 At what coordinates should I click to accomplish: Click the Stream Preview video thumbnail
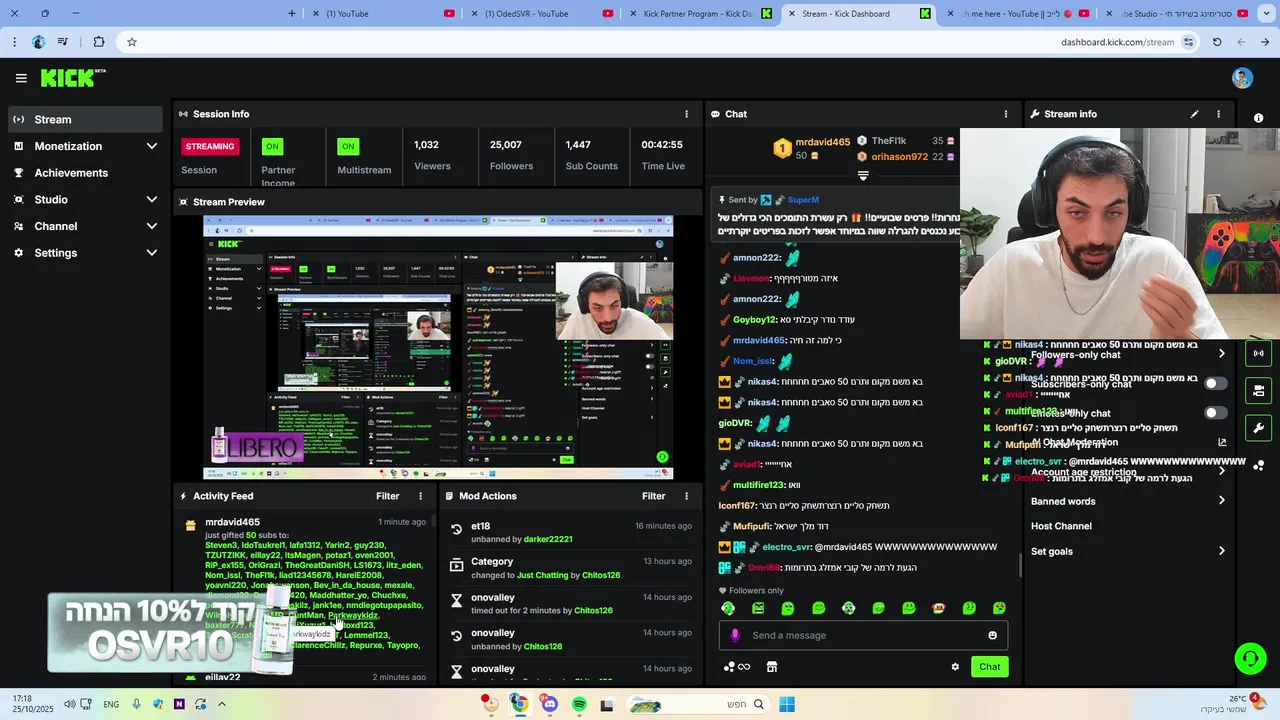pyautogui.click(x=438, y=347)
